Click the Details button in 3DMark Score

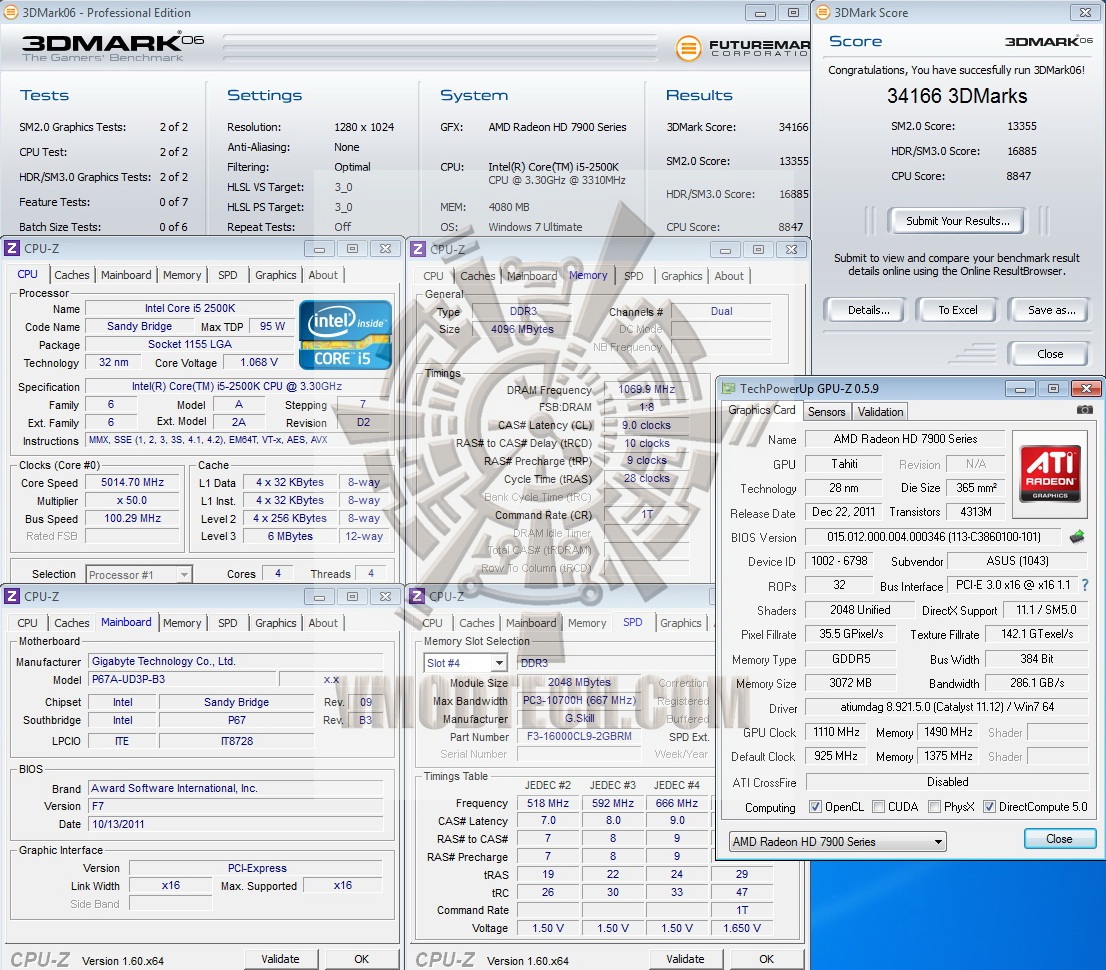click(868, 310)
